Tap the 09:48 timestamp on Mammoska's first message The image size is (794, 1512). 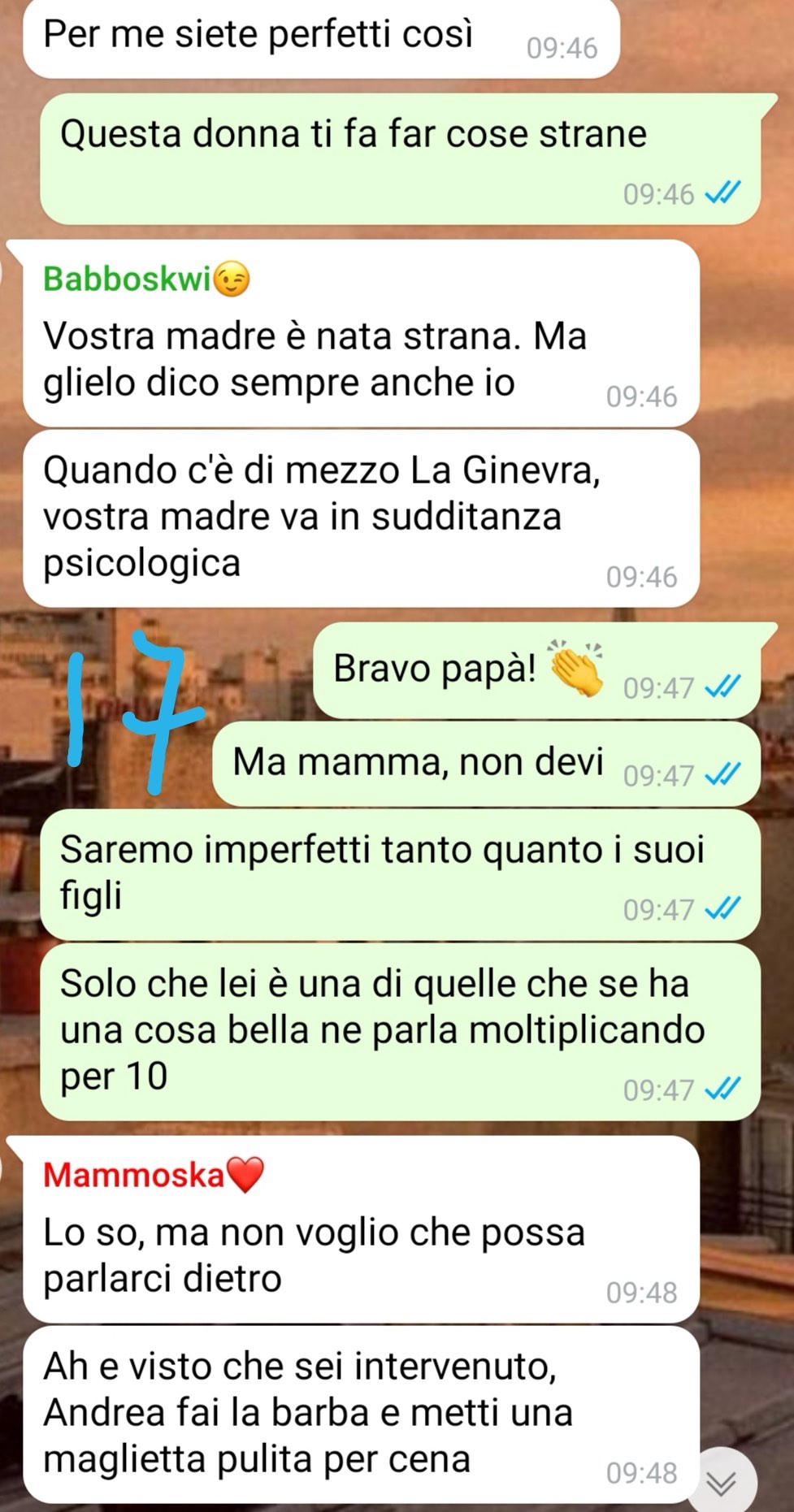click(641, 1293)
